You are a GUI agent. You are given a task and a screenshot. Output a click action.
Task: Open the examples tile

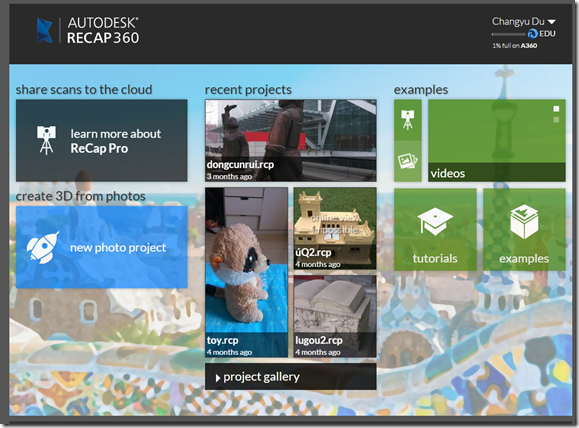click(524, 229)
